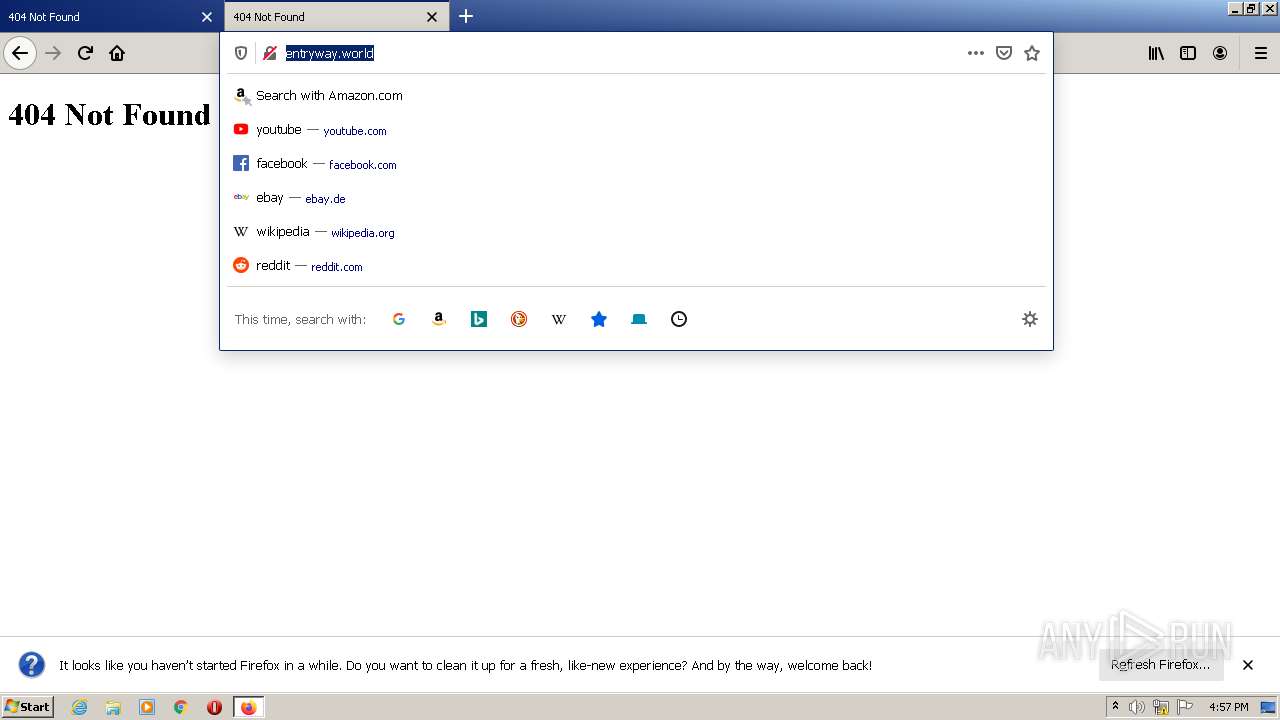Screen dimensions: 1280x720
Task: Open the Windows Start menu
Action: [x=28, y=707]
